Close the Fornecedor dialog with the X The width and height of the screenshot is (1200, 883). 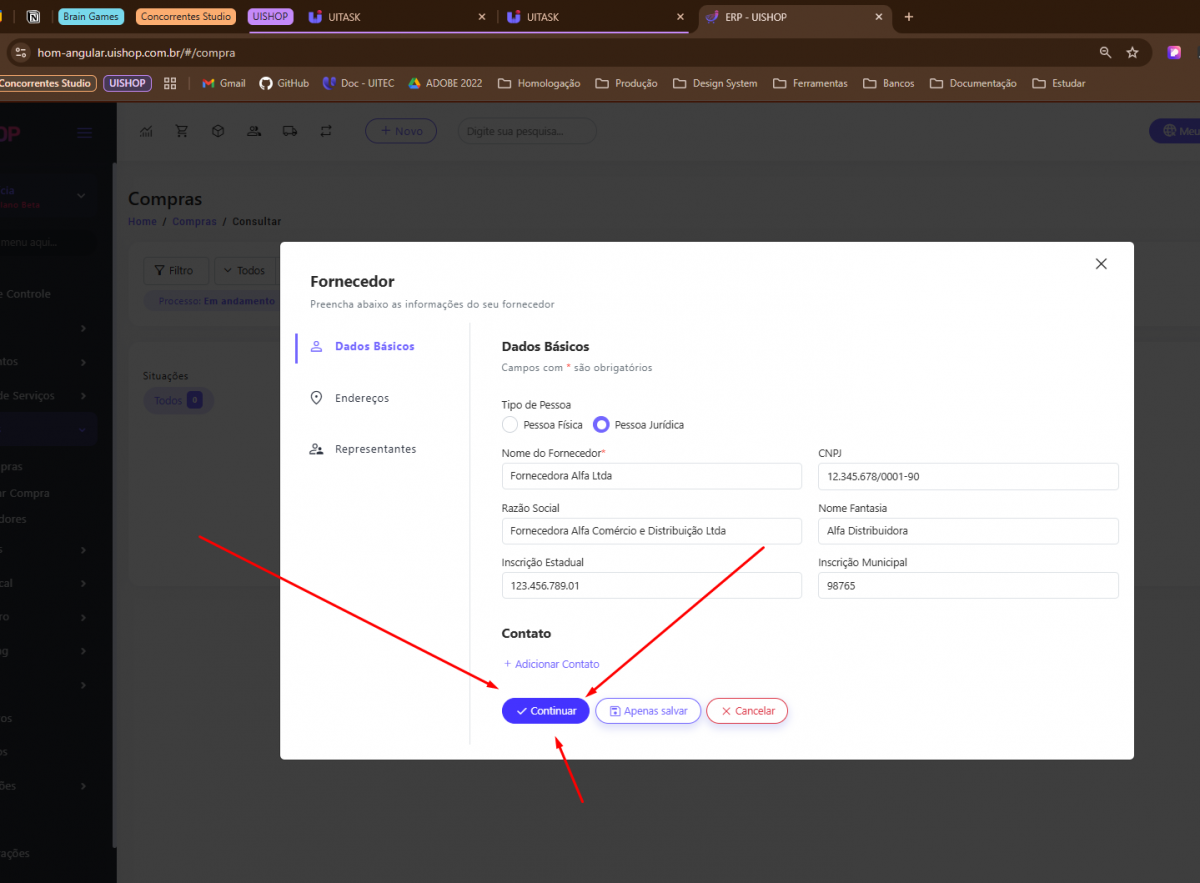1101,264
